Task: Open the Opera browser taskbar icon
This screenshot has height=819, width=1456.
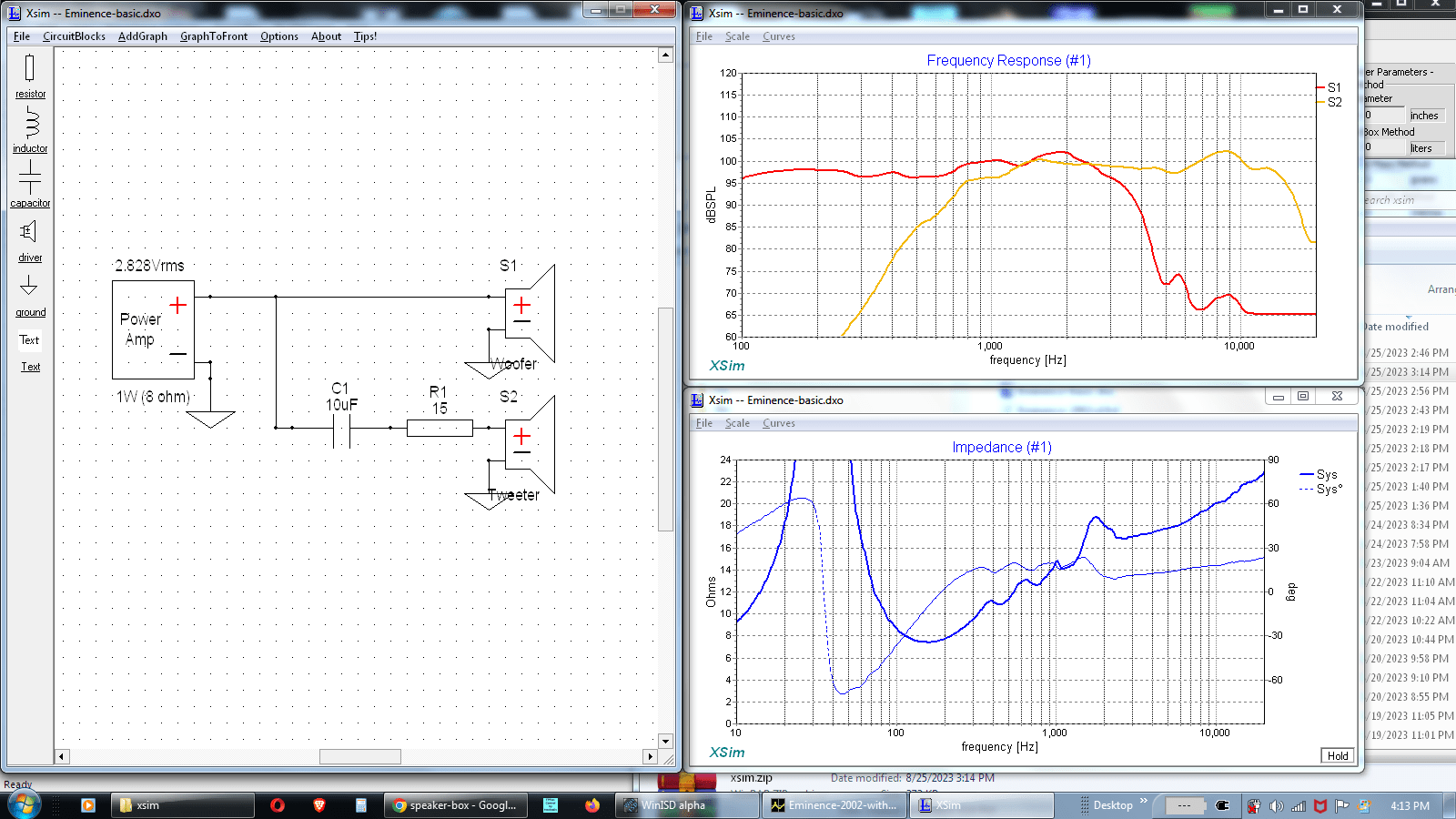Action: (278, 805)
